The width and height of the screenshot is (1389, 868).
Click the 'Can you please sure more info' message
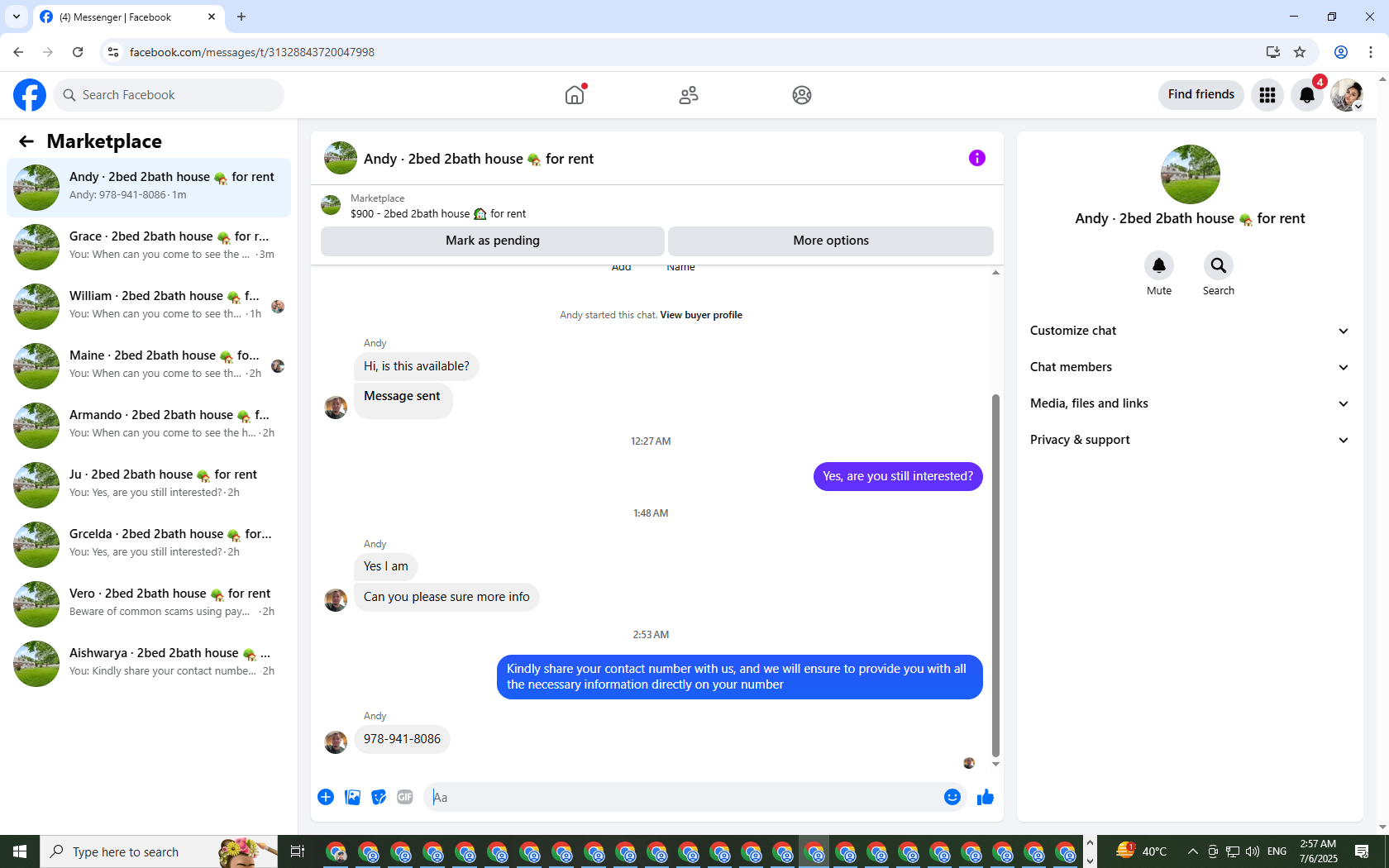tap(446, 597)
